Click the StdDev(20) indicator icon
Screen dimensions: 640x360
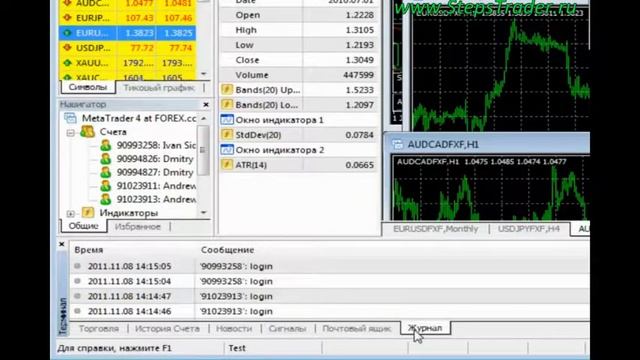pos(227,135)
